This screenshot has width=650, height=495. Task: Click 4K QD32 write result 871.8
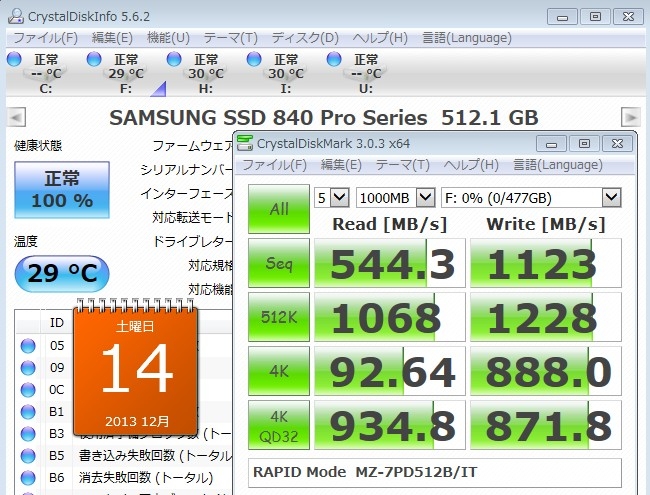pos(546,425)
